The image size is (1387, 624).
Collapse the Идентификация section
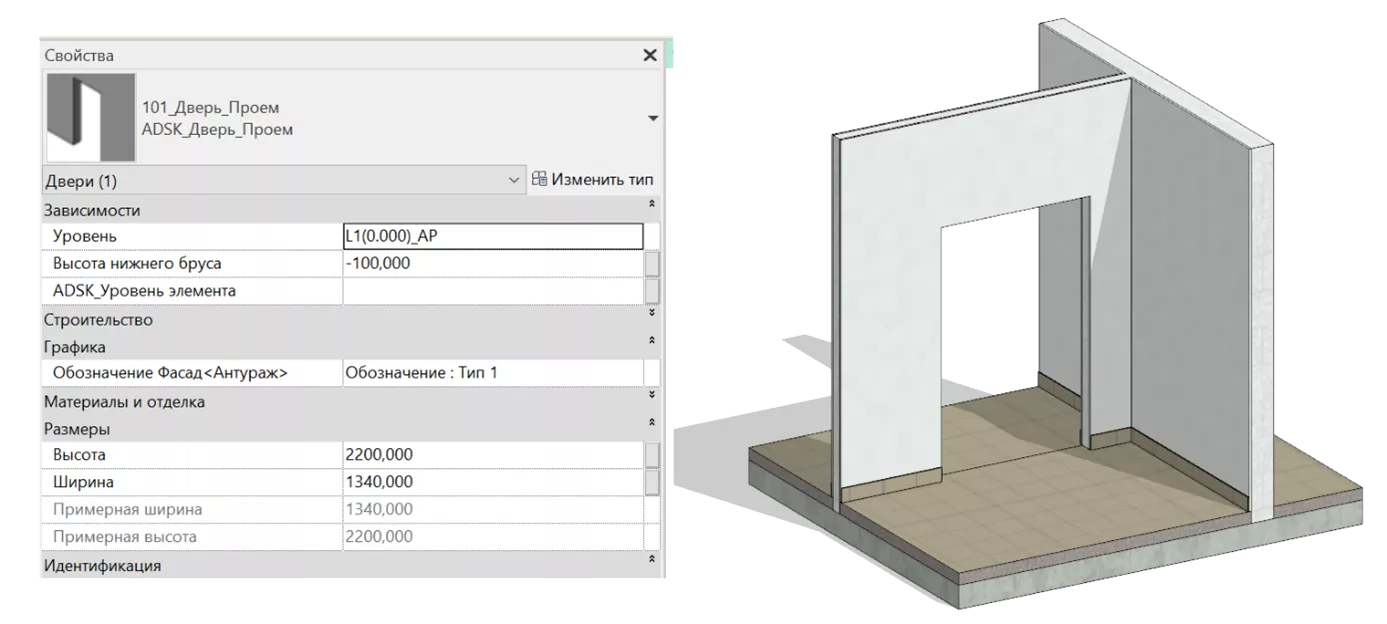pos(652,558)
